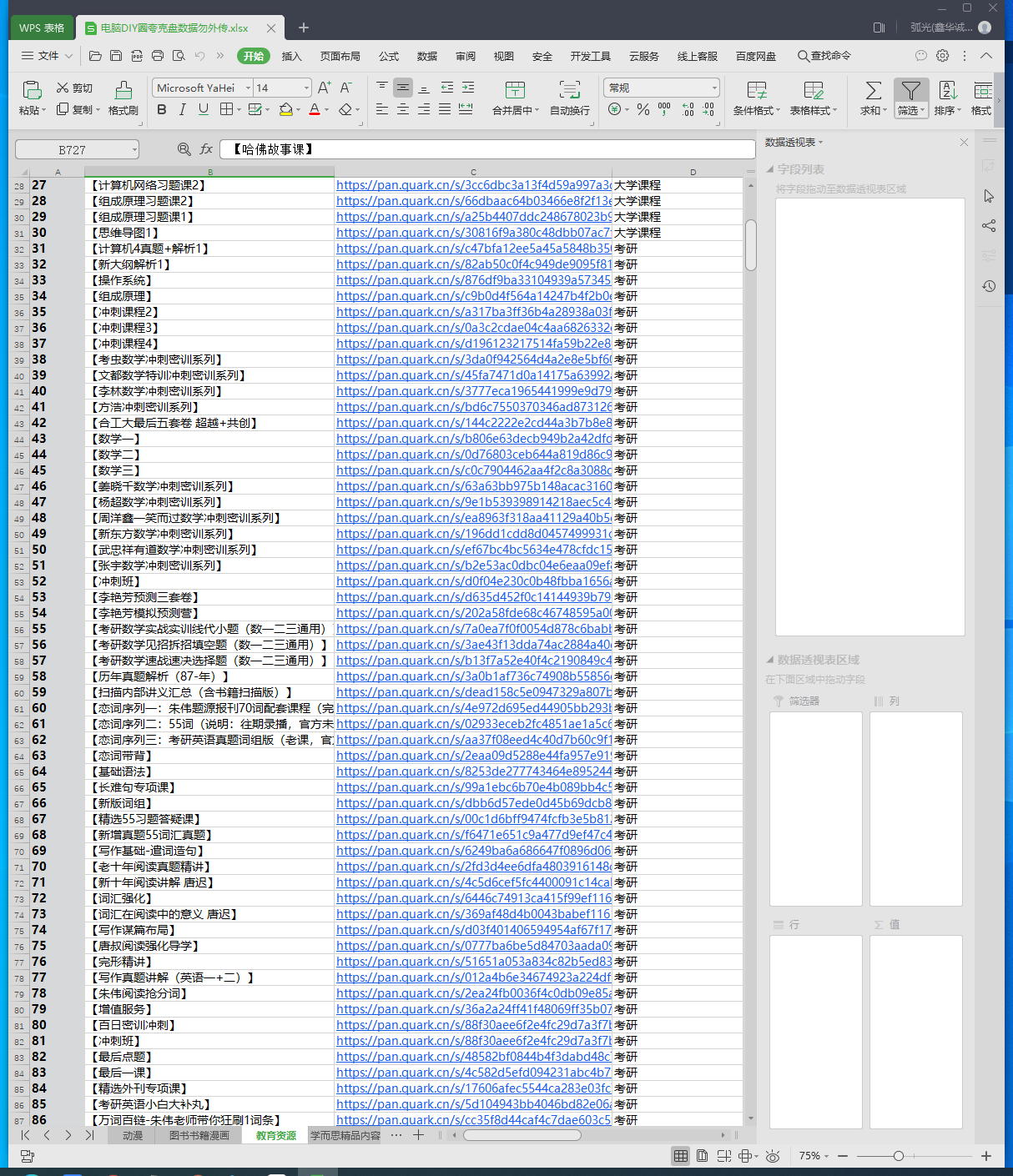Apply percent style format
Viewport: 1013px width, 1176px height.
click(x=643, y=109)
